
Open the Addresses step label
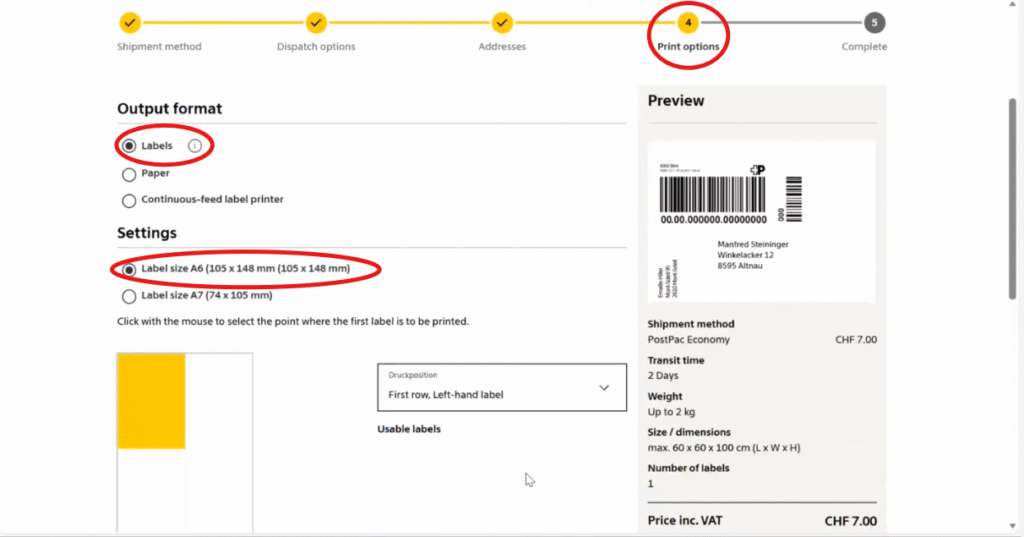click(502, 47)
